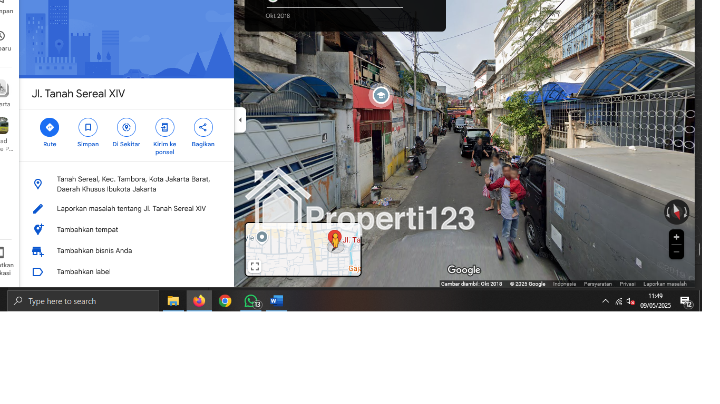
Task: Open Microsoft Word from the taskbar
Action: [277, 301]
